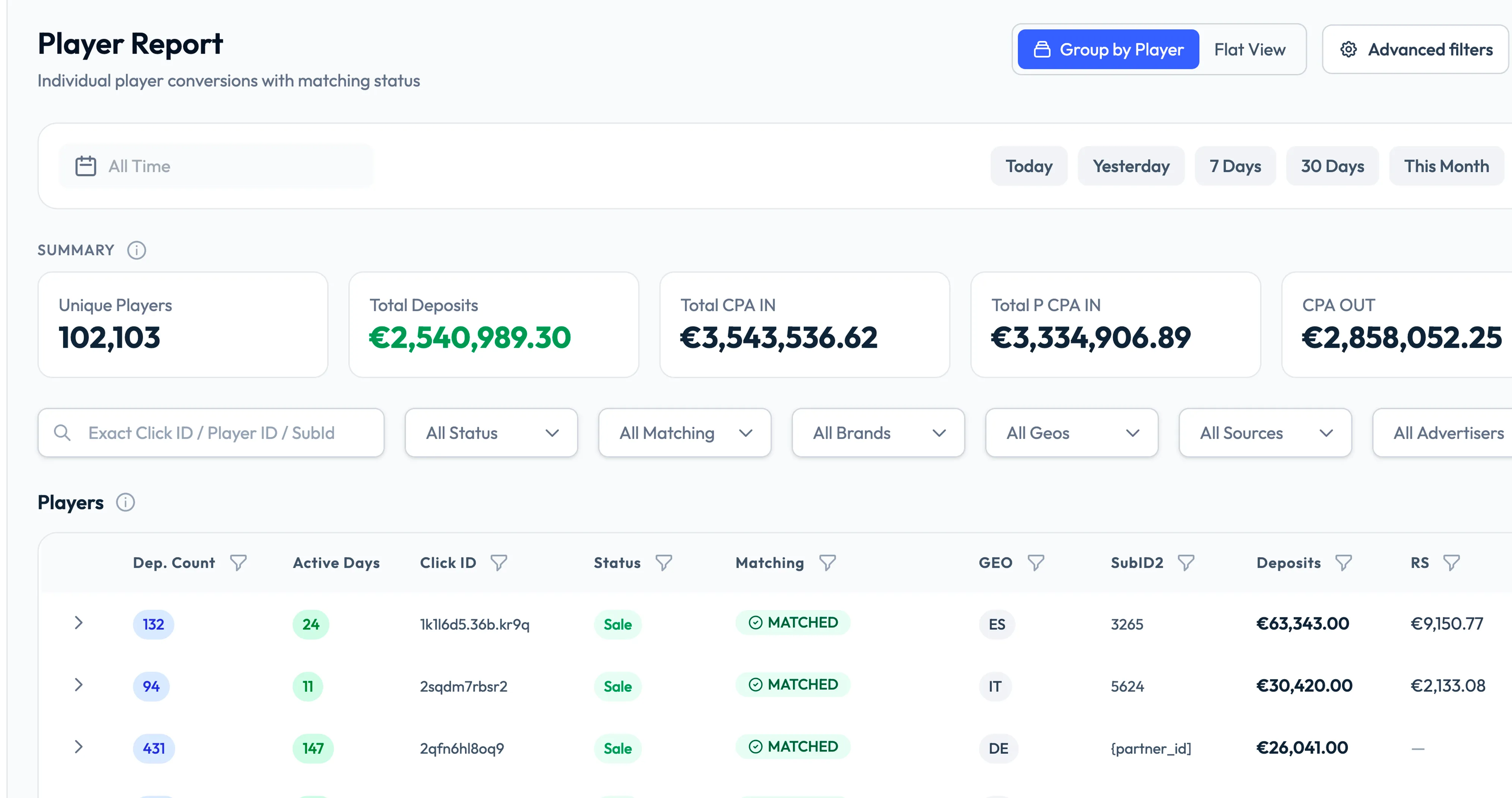Switch to Flat View
The width and height of the screenshot is (1512, 798).
point(1250,49)
